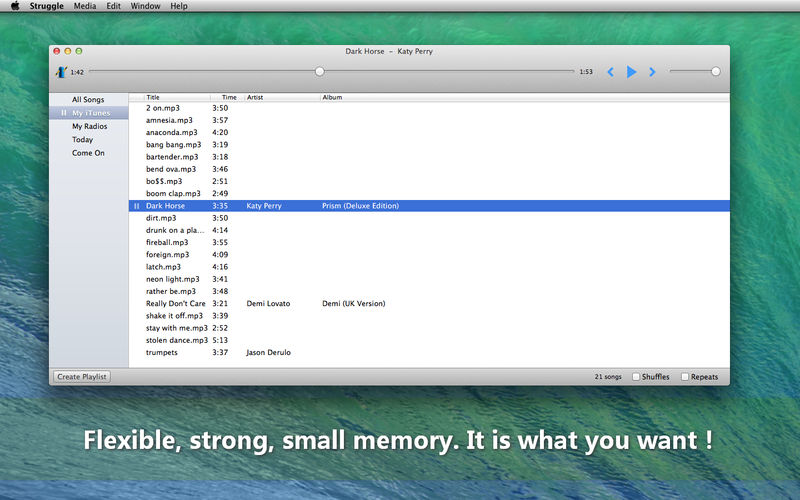800x500 pixels.
Task: Select the song anaconda.mp3
Action: [x=171, y=133]
